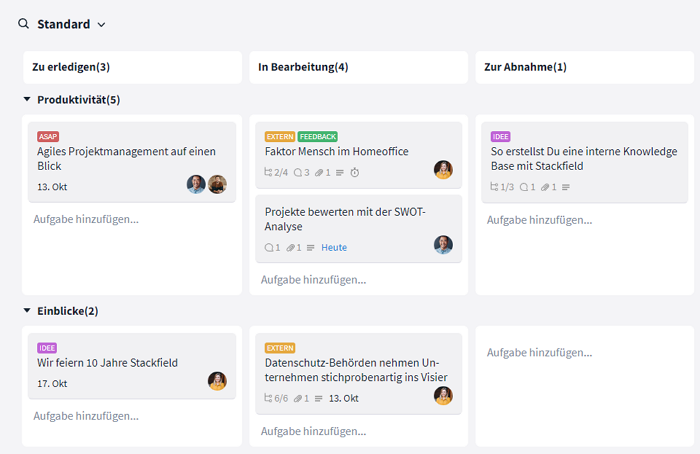Click comment icon on SWOT-Analyse card
The image size is (700, 454).
269,248
